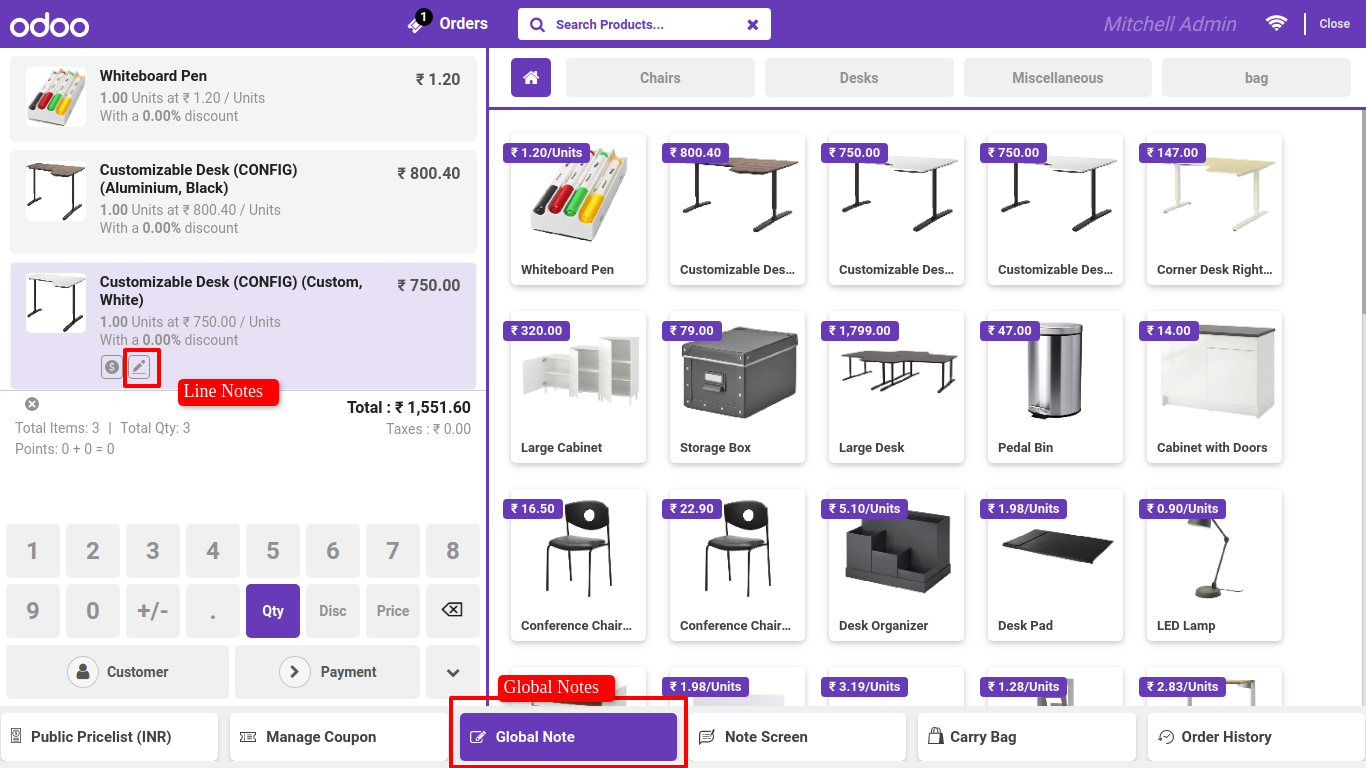Tap numpad key 1
This screenshot has width=1366, height=768.
point(33,551)
